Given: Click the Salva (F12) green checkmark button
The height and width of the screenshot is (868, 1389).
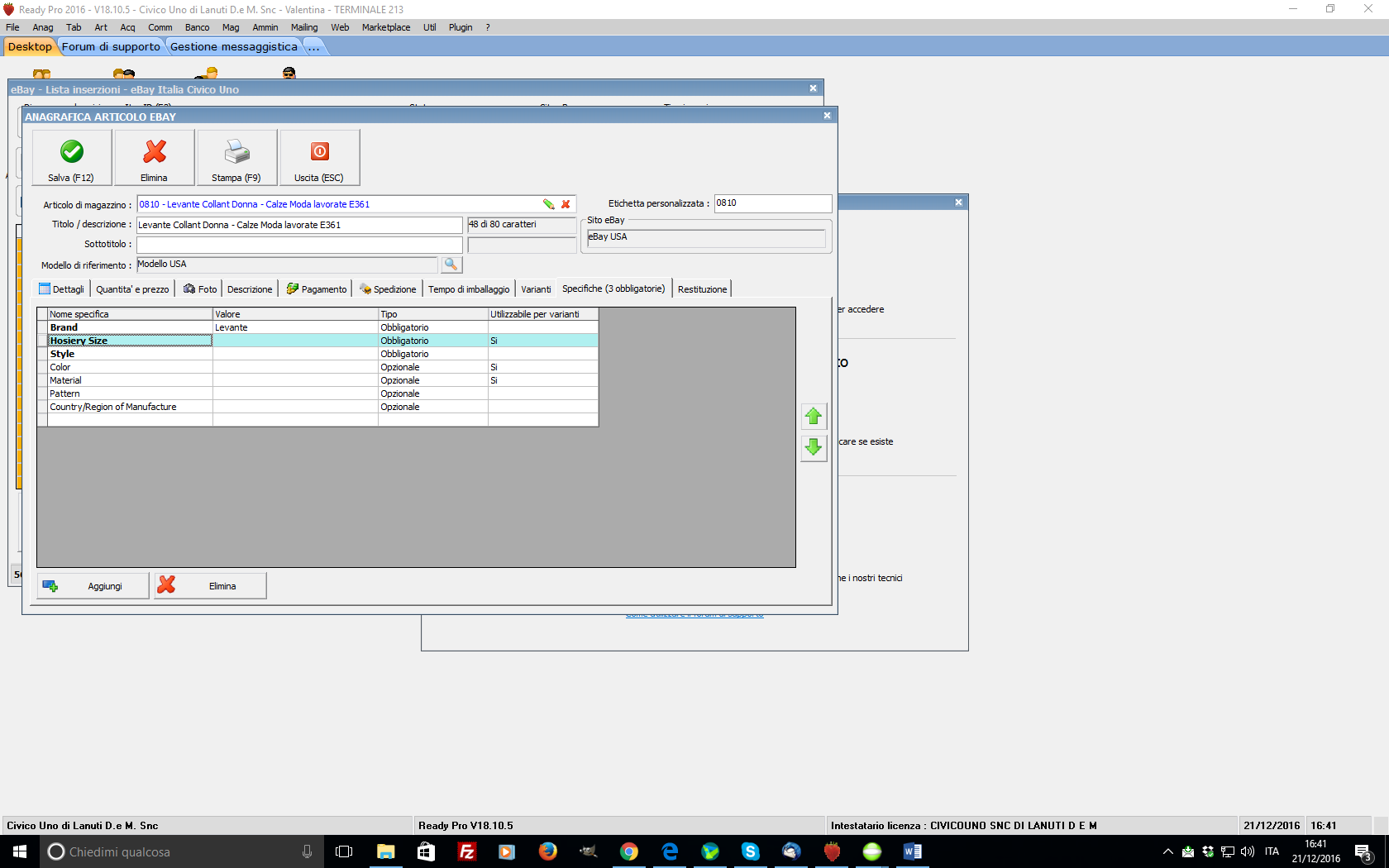Looking at the screenshot, I should pos(72,157).
